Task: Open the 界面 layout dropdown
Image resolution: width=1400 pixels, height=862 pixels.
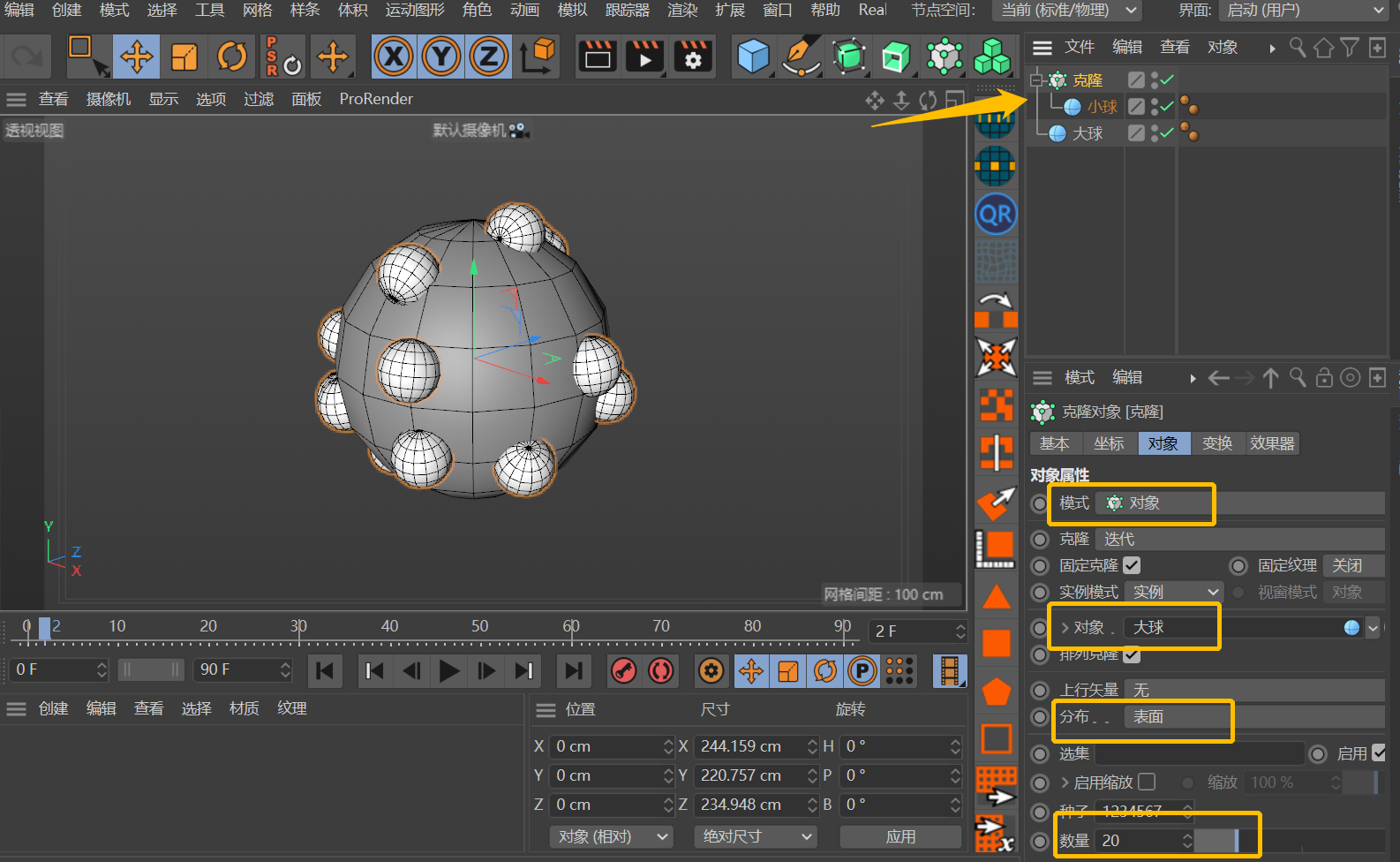Action: (x=1304, y=11)
